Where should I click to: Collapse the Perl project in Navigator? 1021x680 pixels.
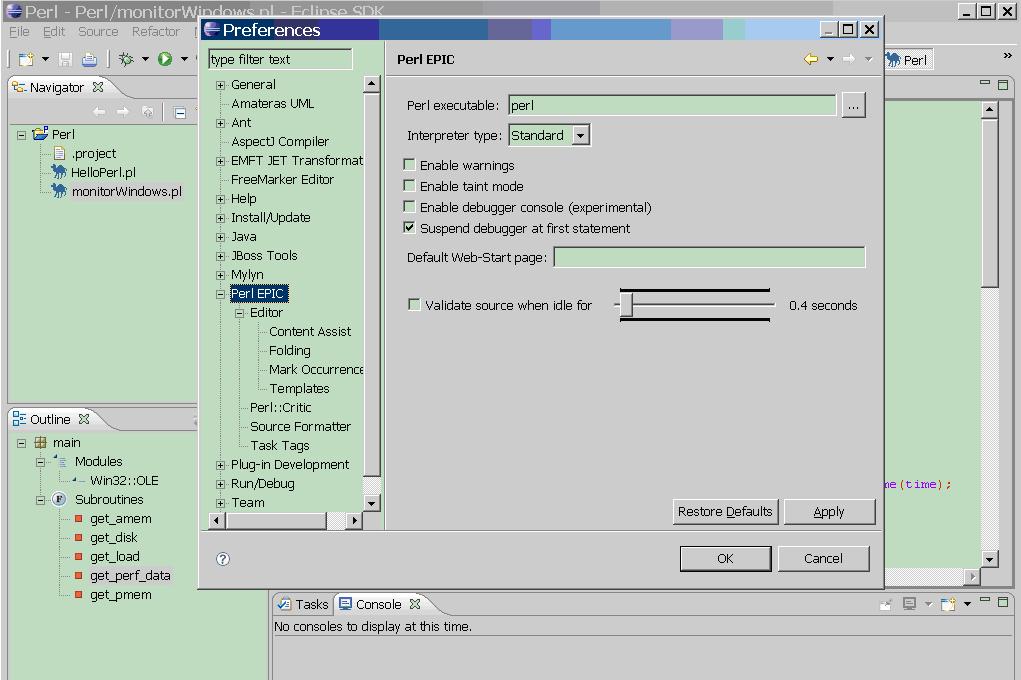pyautogui.click(x=21, y=135)
